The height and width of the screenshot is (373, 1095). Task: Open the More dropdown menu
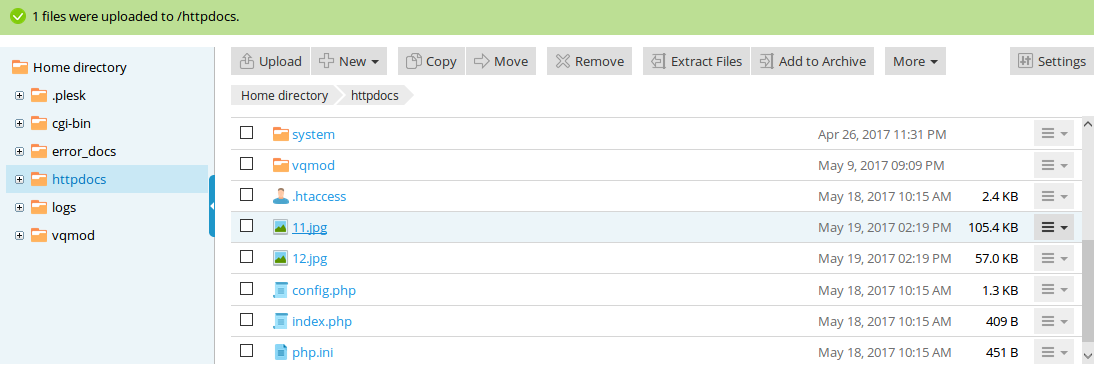(916, 61)
